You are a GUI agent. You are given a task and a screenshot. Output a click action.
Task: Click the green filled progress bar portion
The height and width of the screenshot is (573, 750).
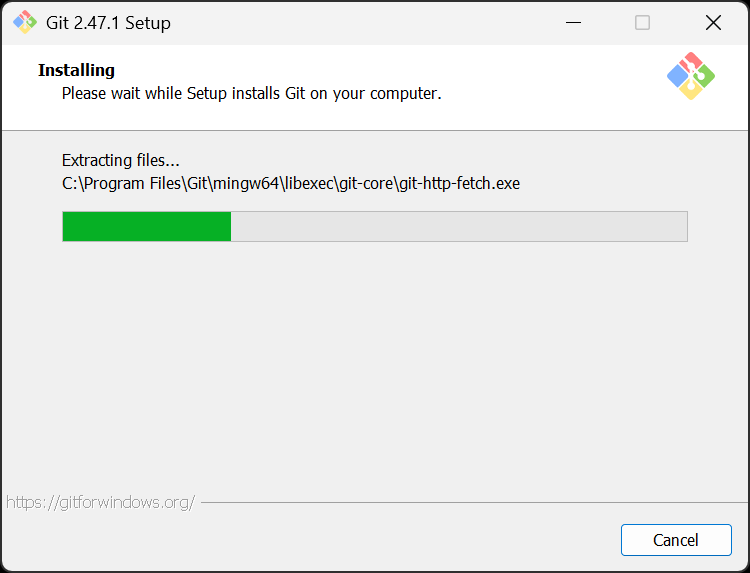(x=147, y=226)
